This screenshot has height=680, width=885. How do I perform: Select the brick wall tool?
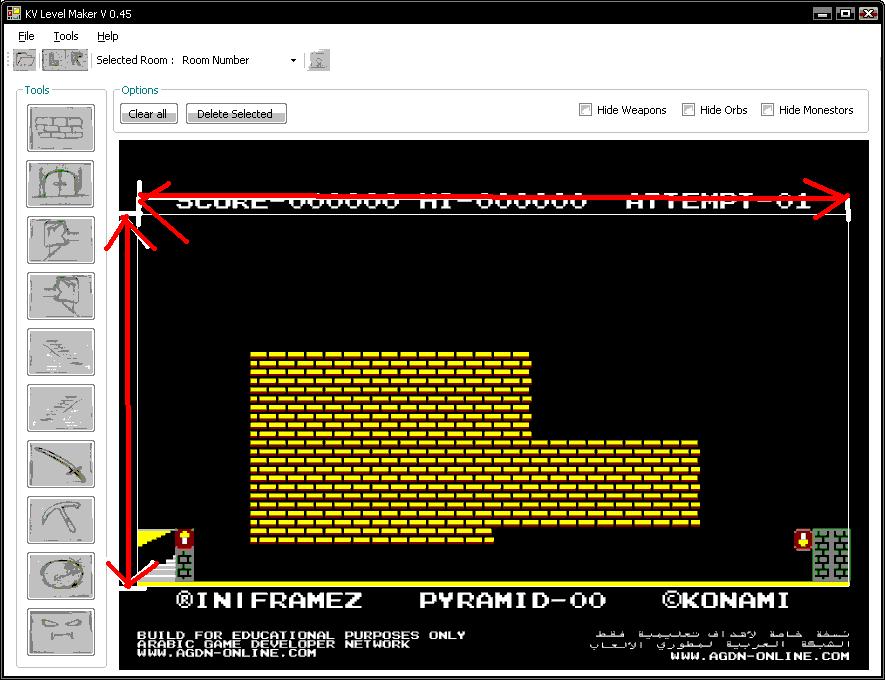pos(60,128)
